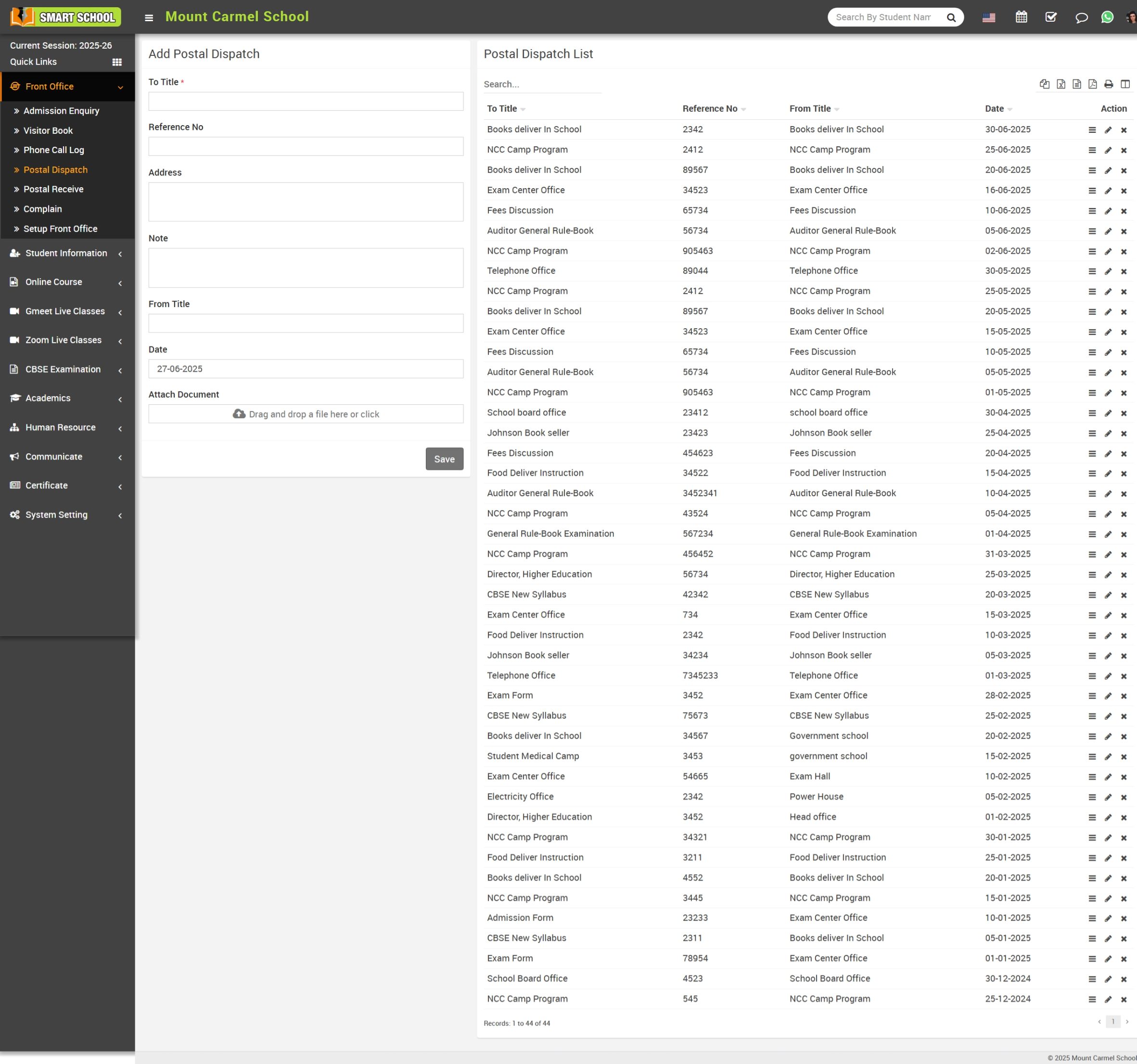This screenshot has height=1064, width=1137.
Task: Click the To Title input field
Action: [x=306, y=101]
